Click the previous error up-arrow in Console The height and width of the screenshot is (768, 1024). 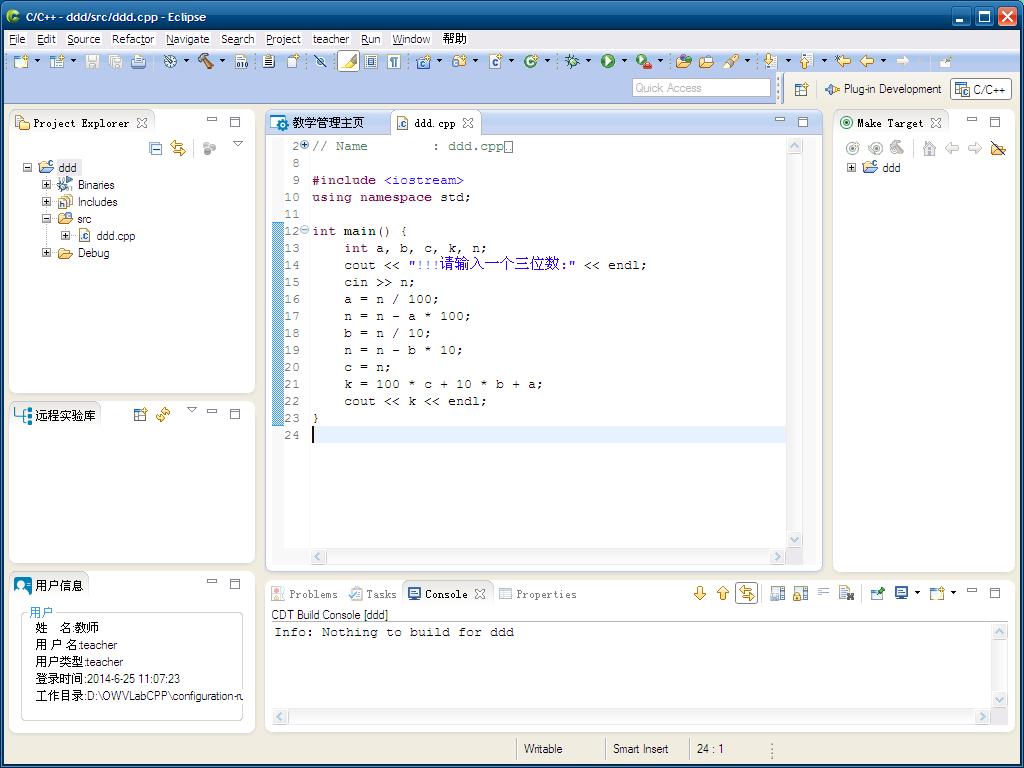[723, 594]
